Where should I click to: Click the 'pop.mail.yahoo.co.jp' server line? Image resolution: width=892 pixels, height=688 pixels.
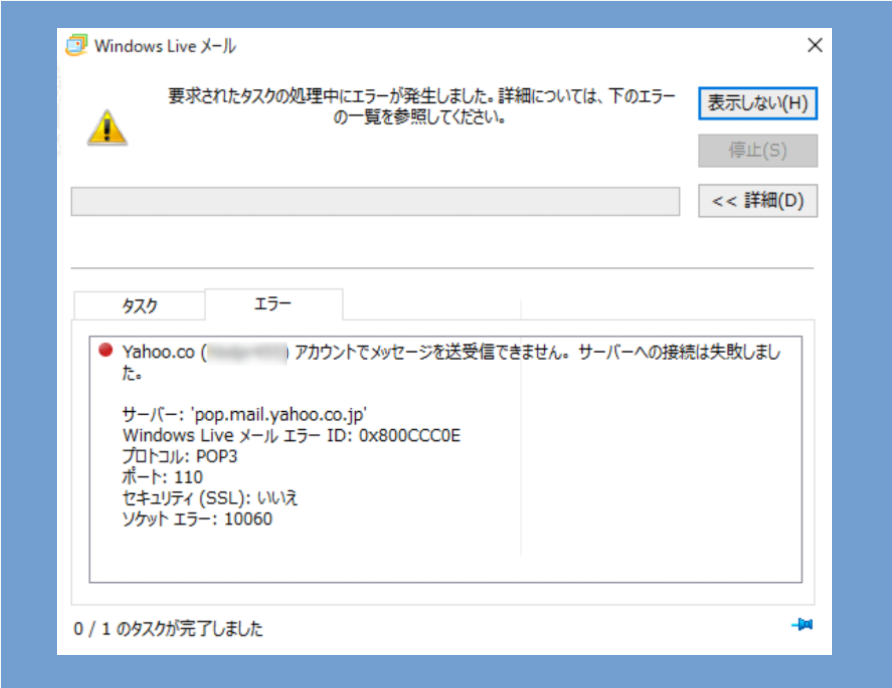click(251, 414)
